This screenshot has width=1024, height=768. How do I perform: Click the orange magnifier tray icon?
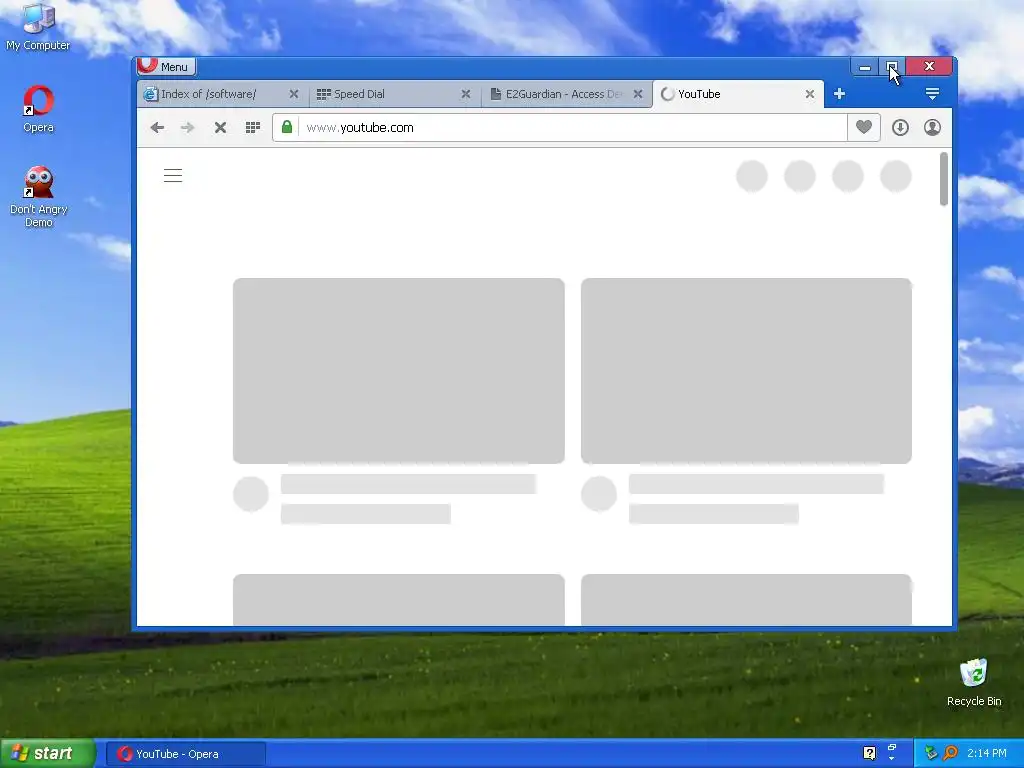(950, 754)
